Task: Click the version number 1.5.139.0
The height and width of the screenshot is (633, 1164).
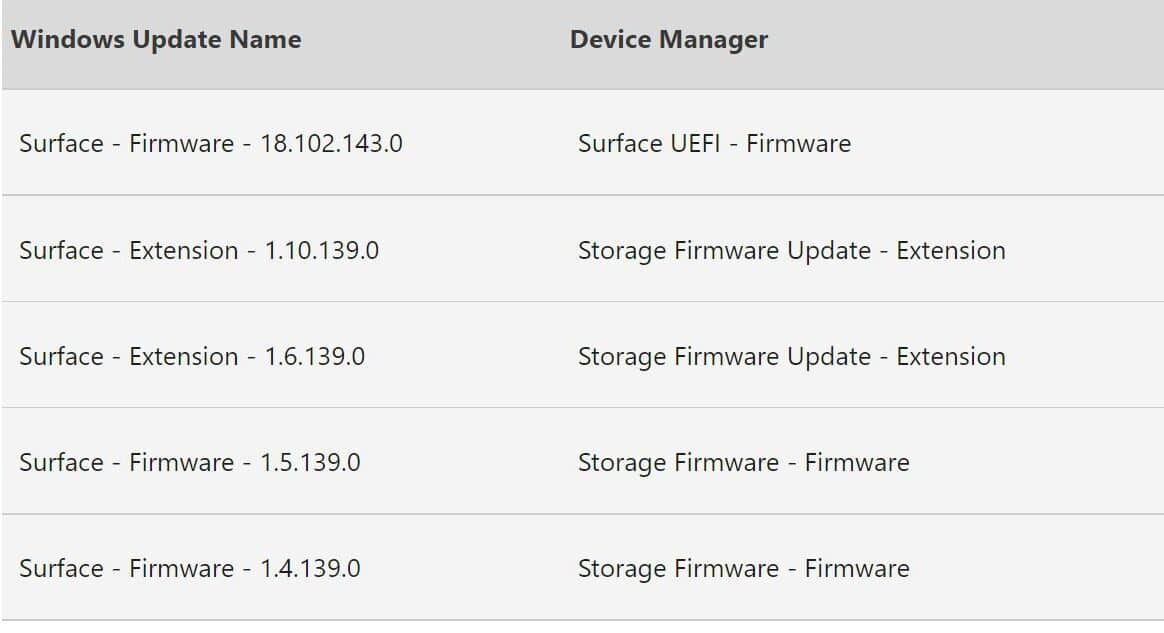Action: click(x=310, y=462)
